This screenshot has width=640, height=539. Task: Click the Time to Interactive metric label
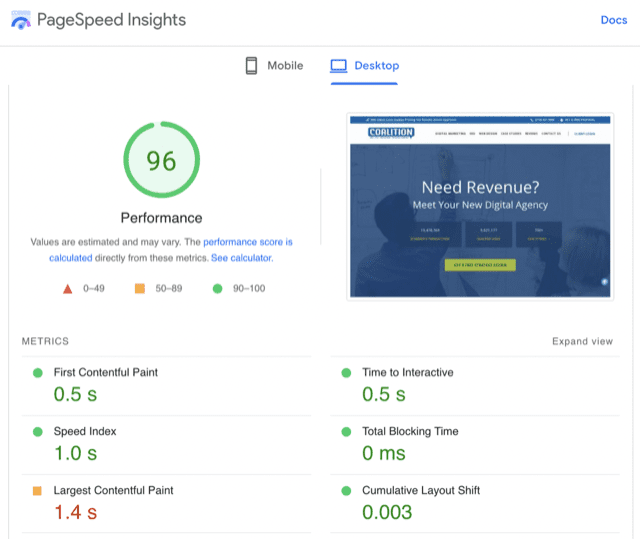pyautogui.click(x=408, y=372)
